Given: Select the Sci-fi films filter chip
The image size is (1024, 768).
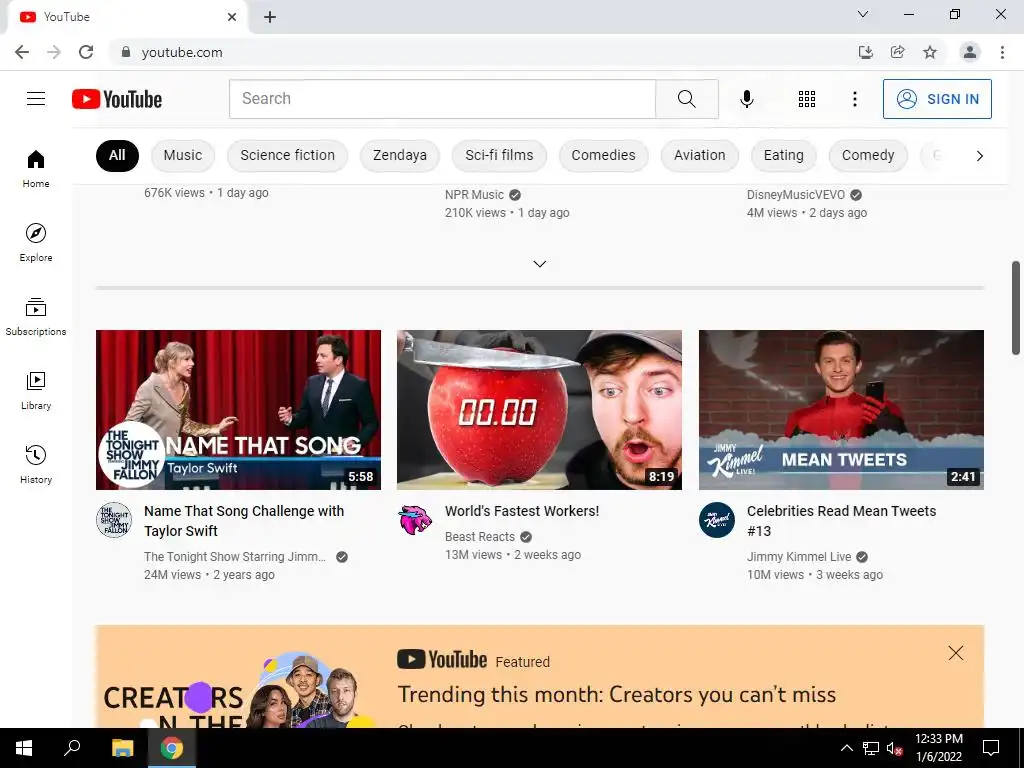Looking at the screenshot, I should (x=499, y=155).
